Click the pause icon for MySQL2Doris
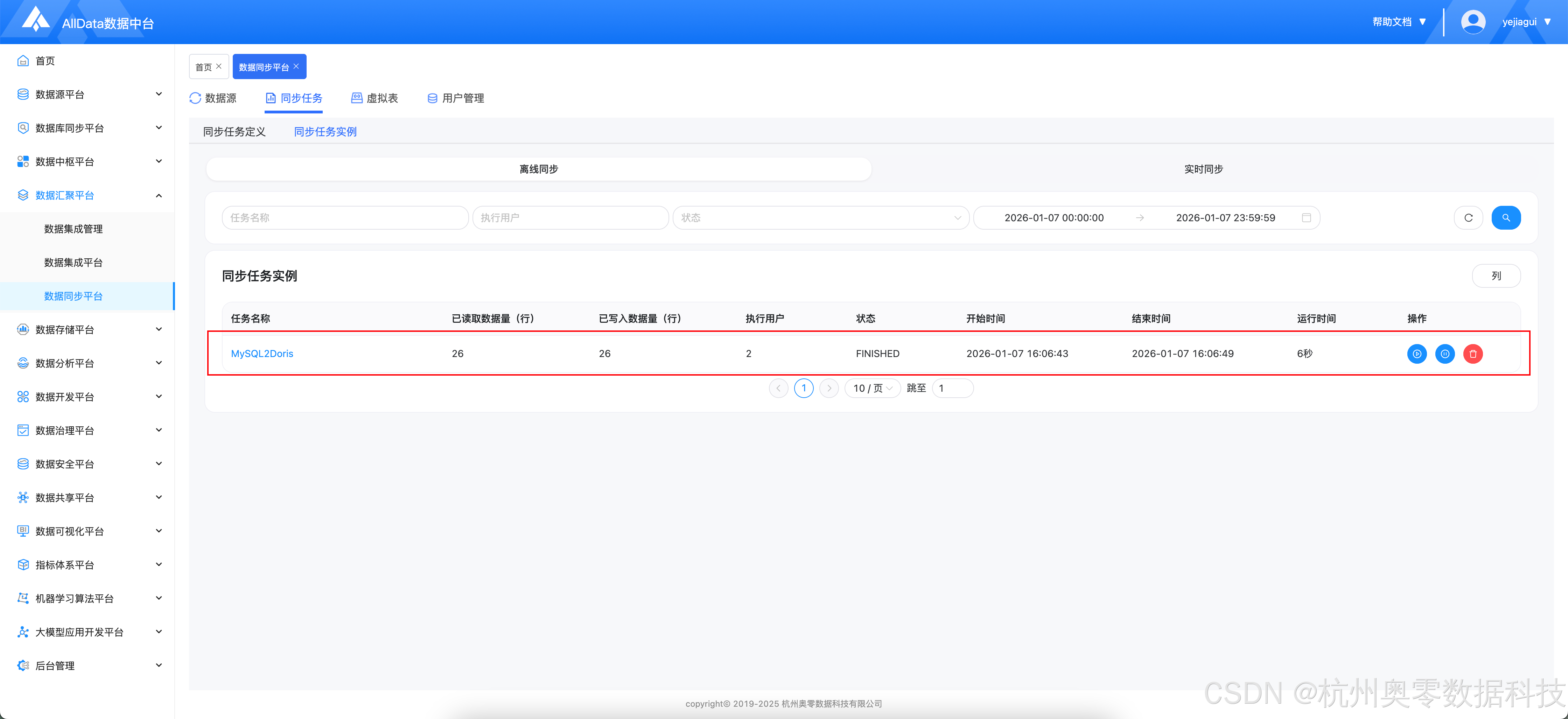 (x=1444, y=354)
